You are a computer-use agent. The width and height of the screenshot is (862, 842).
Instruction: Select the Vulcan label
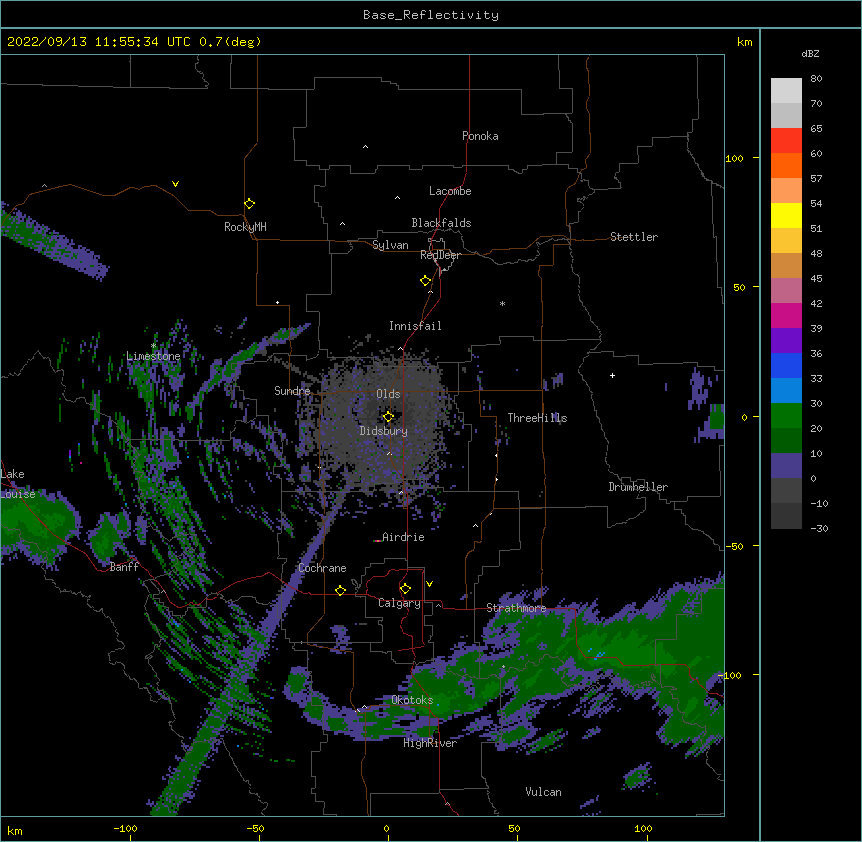[x=543, y=792]
